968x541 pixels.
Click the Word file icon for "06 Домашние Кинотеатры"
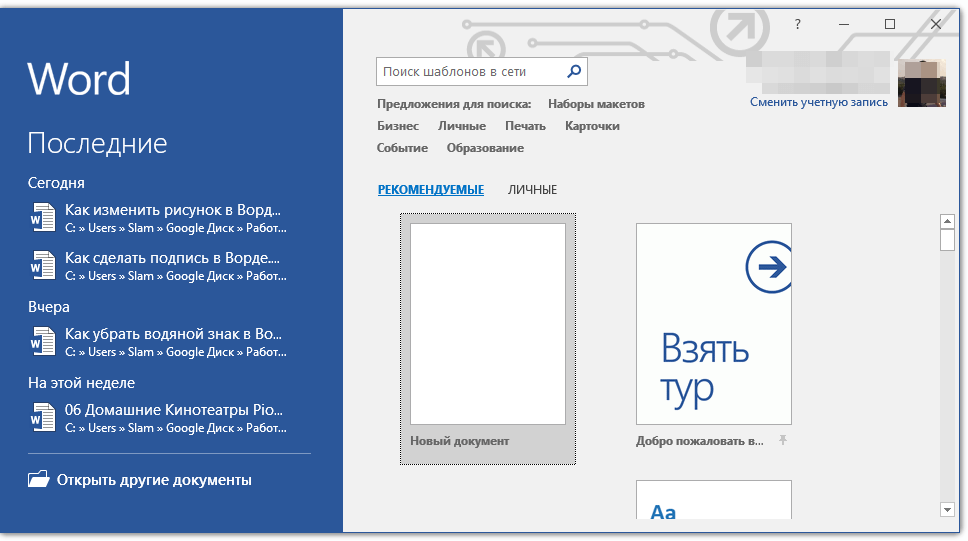tap(42, 418)
